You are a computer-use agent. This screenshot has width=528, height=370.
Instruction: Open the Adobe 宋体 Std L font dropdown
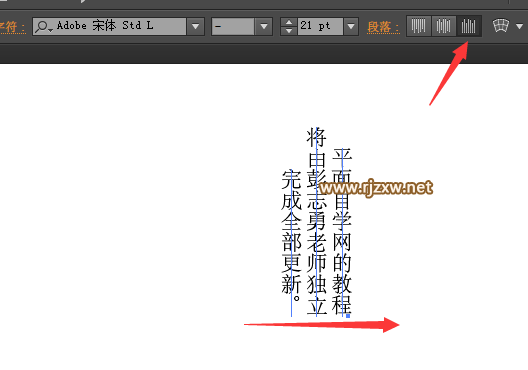point(195,26)
